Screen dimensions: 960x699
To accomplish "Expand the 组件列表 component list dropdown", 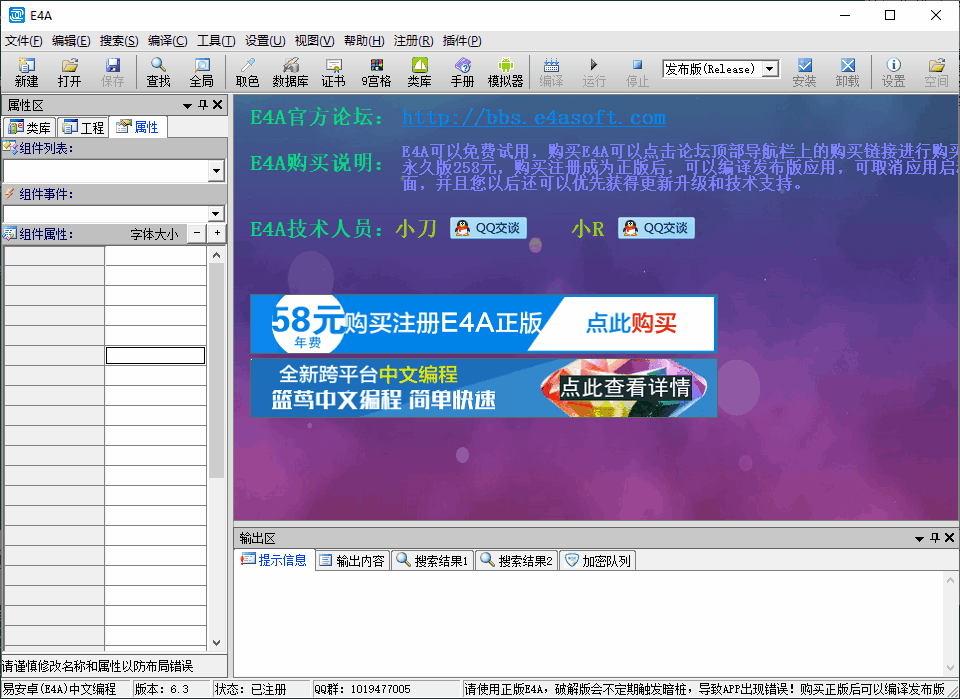I will [x=216, y=171].
